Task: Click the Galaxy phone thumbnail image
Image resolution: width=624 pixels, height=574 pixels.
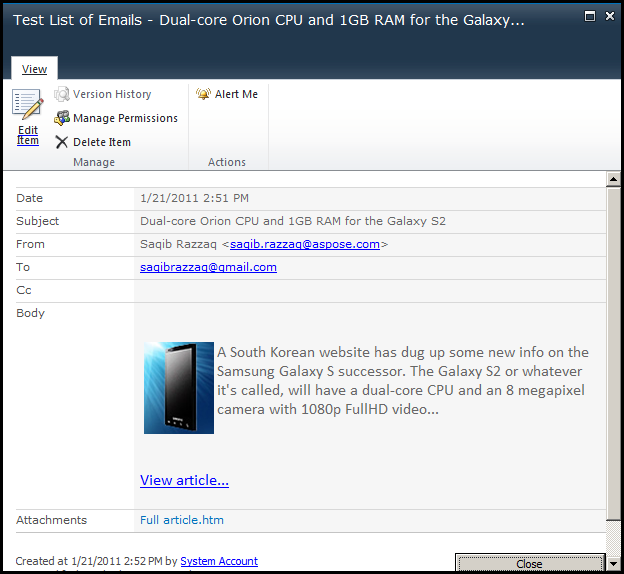Action: [x=179, y=388]
